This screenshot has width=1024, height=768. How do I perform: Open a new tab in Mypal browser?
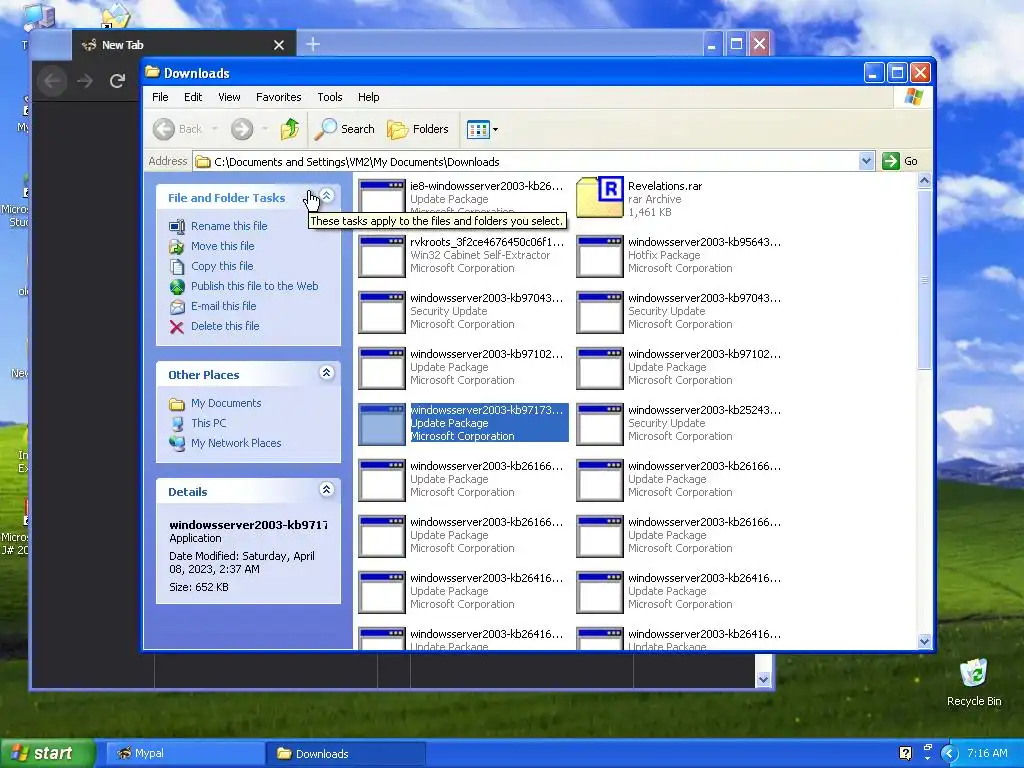(313, 44)
